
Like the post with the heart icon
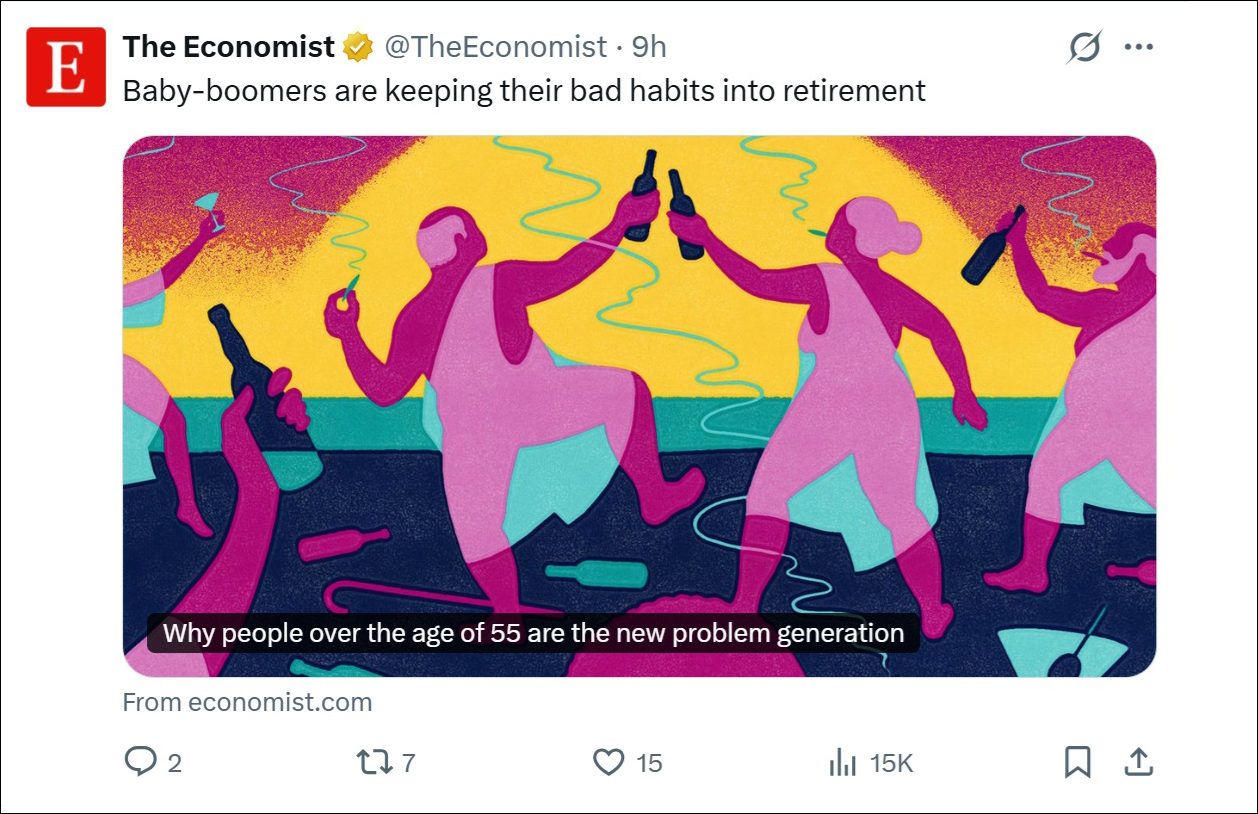click(609, 763)
